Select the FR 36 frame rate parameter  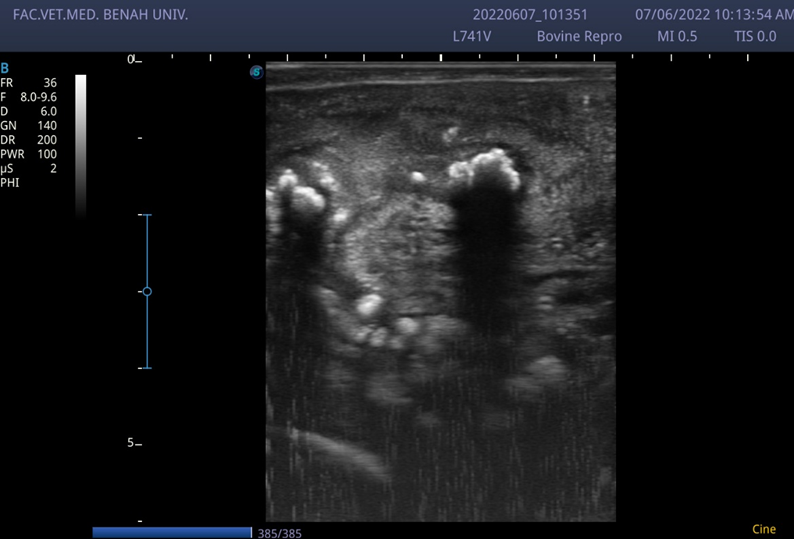[29, 83]
